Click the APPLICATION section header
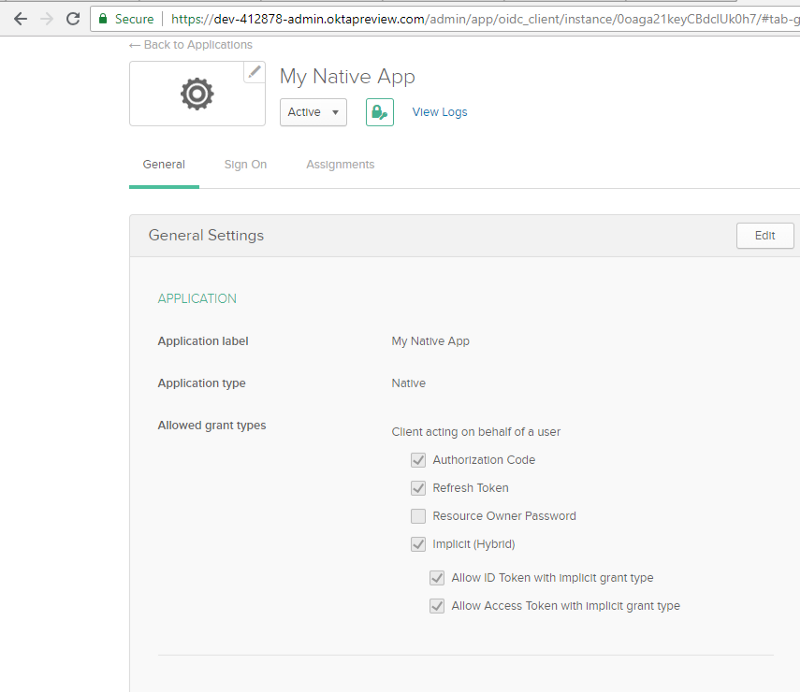 pos(197,299)
